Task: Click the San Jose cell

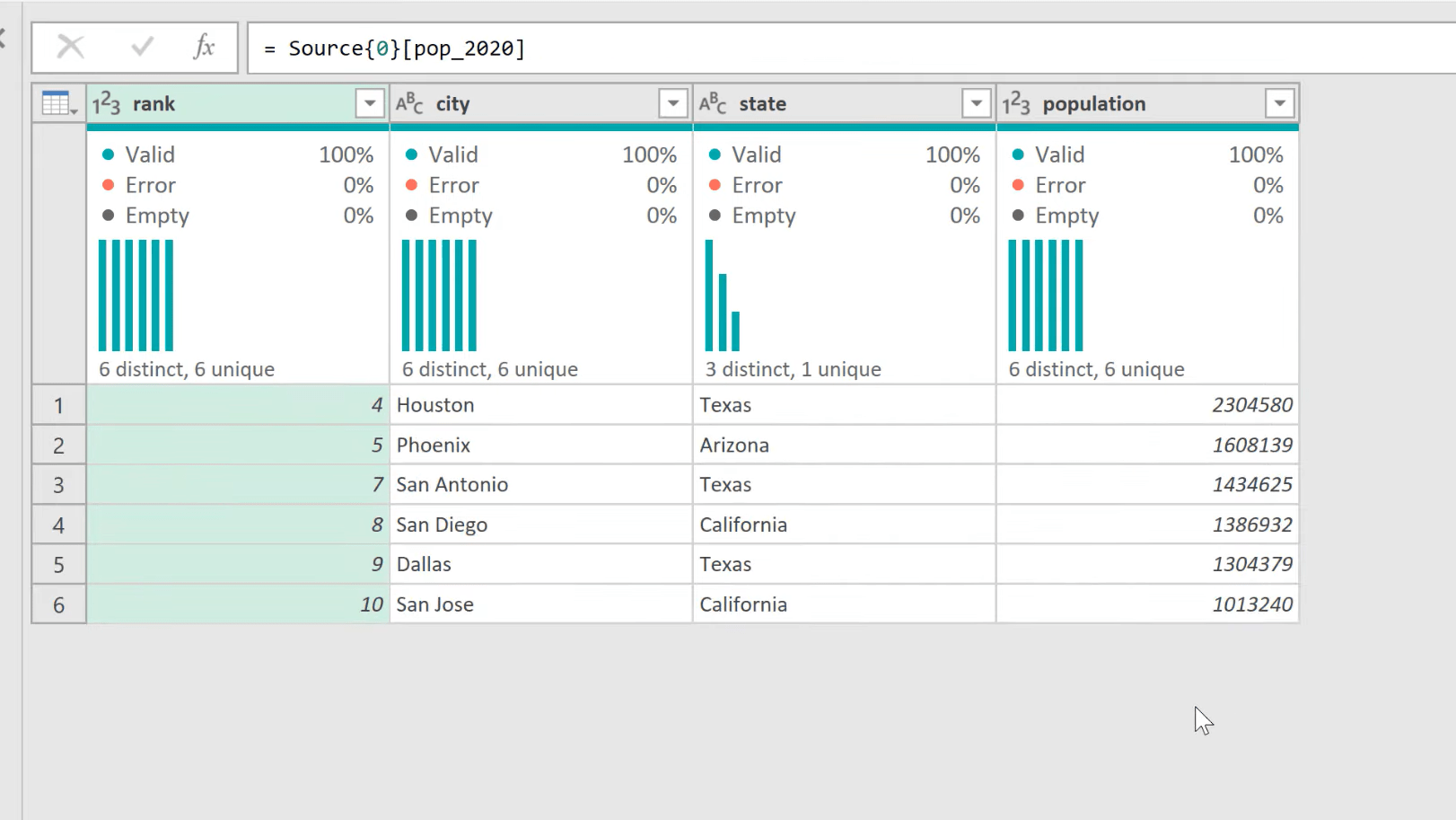Action: (541, 604)
